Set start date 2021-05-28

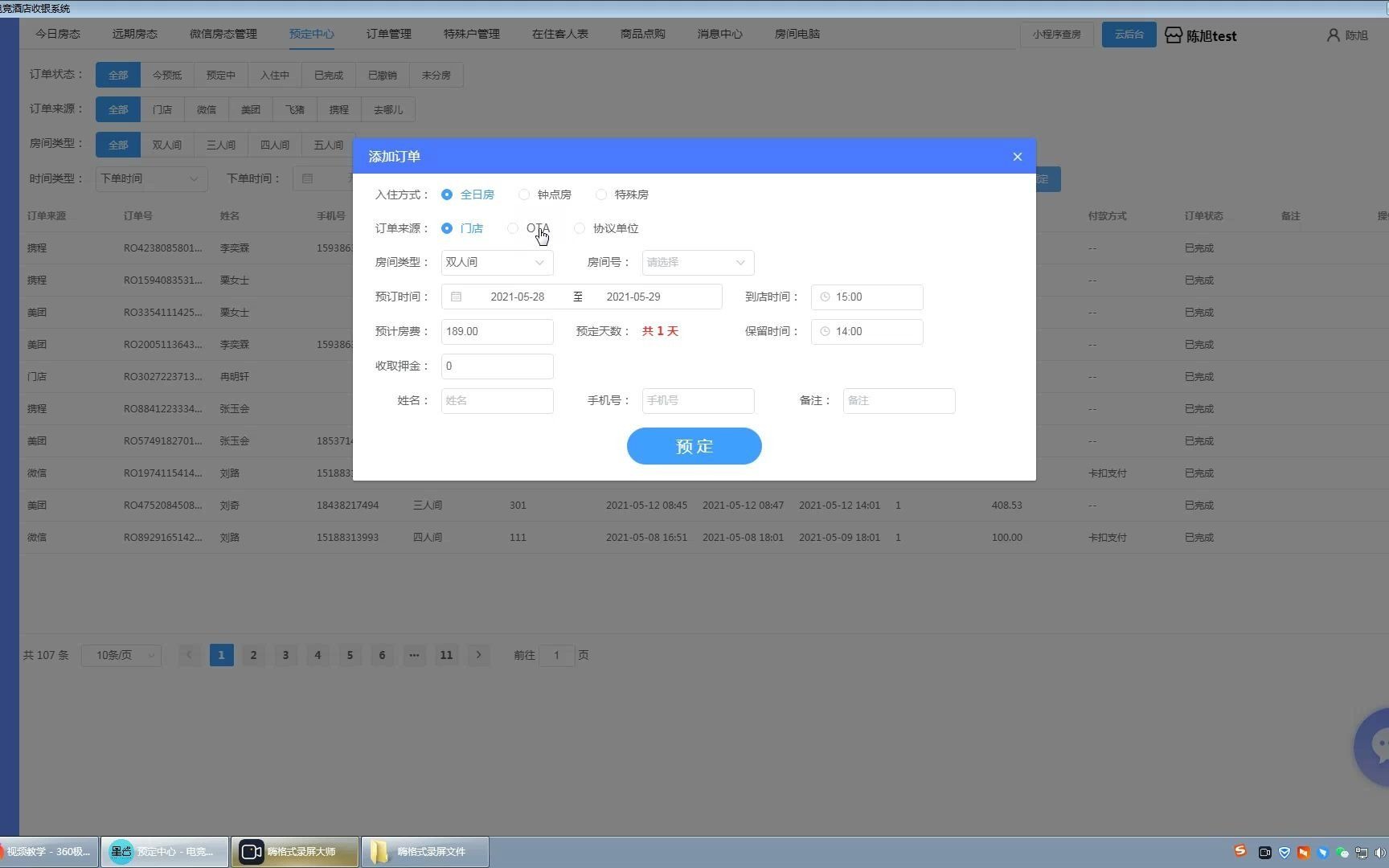[x=518, y=297]
